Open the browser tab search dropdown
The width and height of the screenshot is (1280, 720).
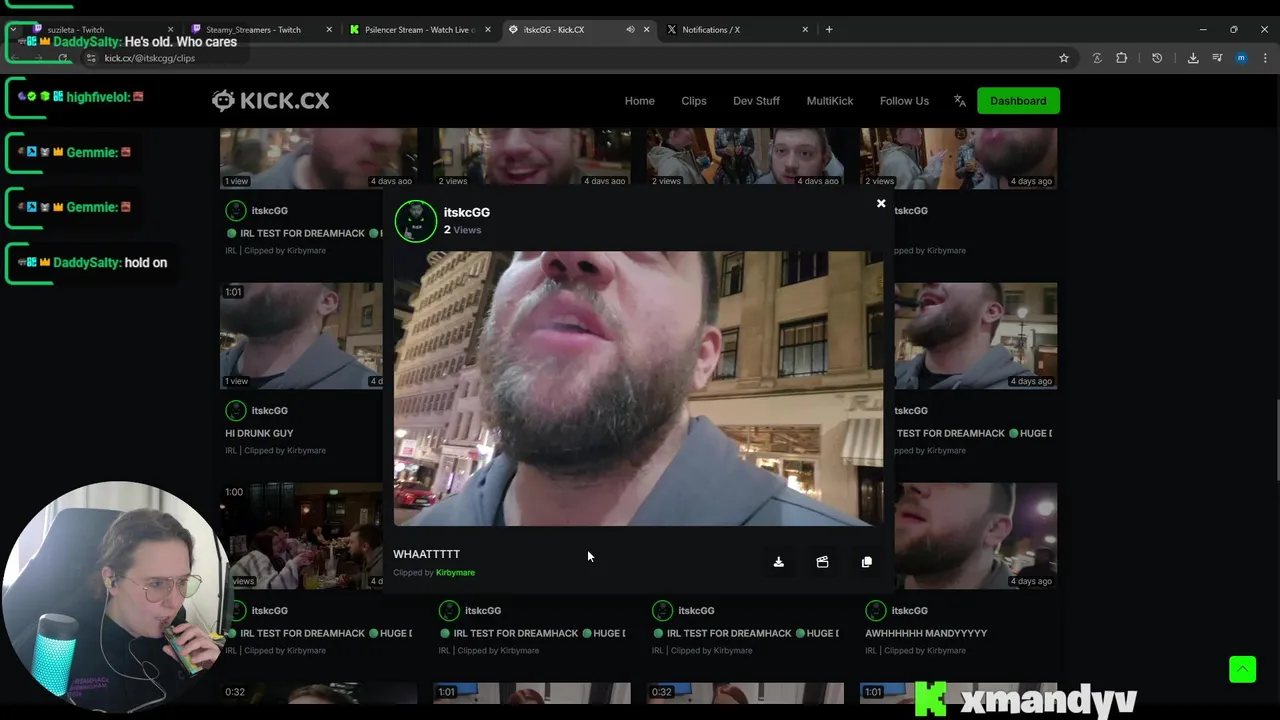13,30
